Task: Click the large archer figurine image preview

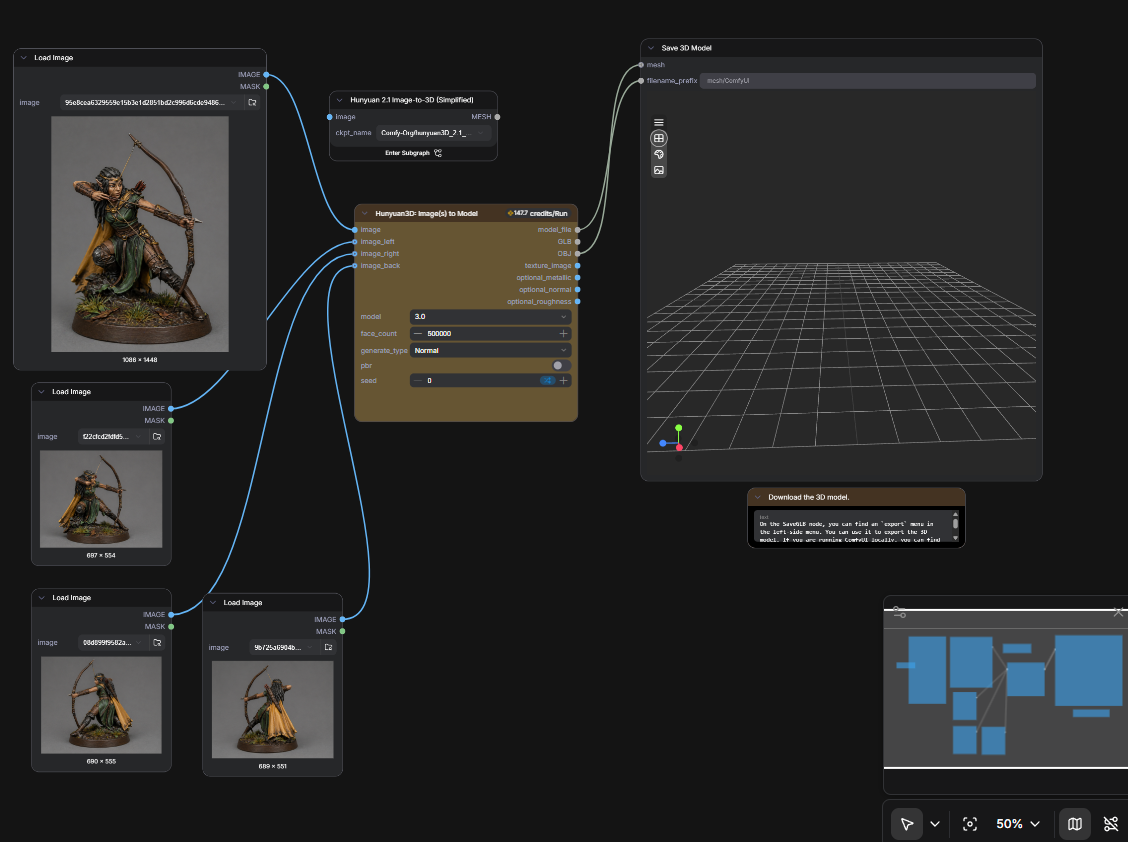Action: click(x=140, y=234)
